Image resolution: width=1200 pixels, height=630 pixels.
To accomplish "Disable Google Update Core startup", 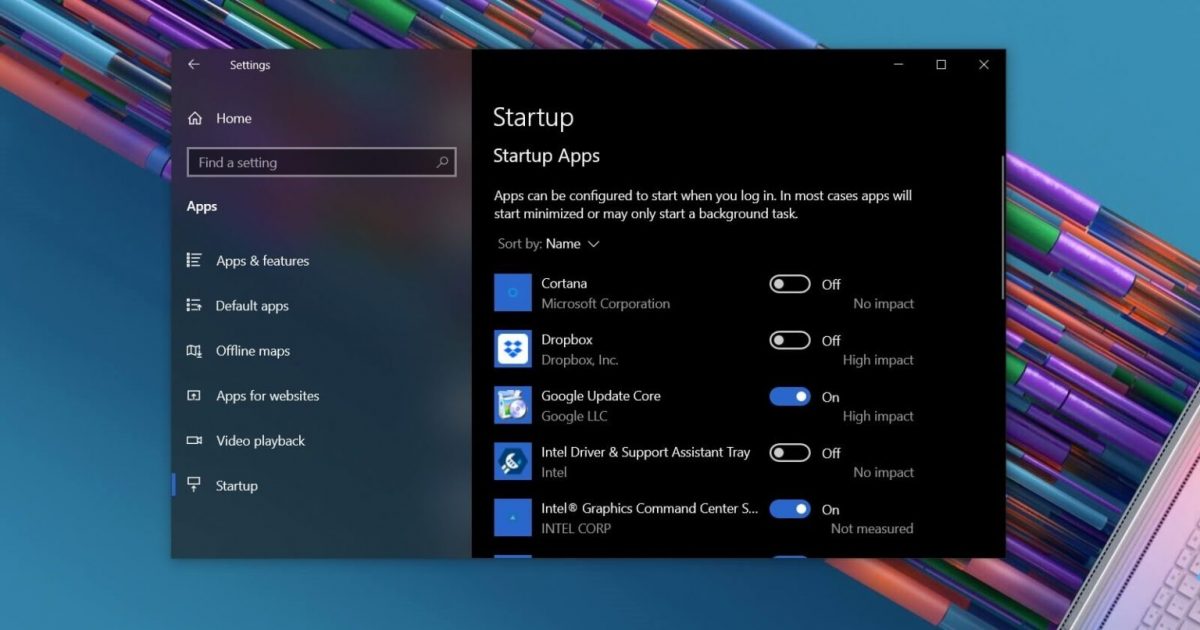I will [x=789, y=397].
